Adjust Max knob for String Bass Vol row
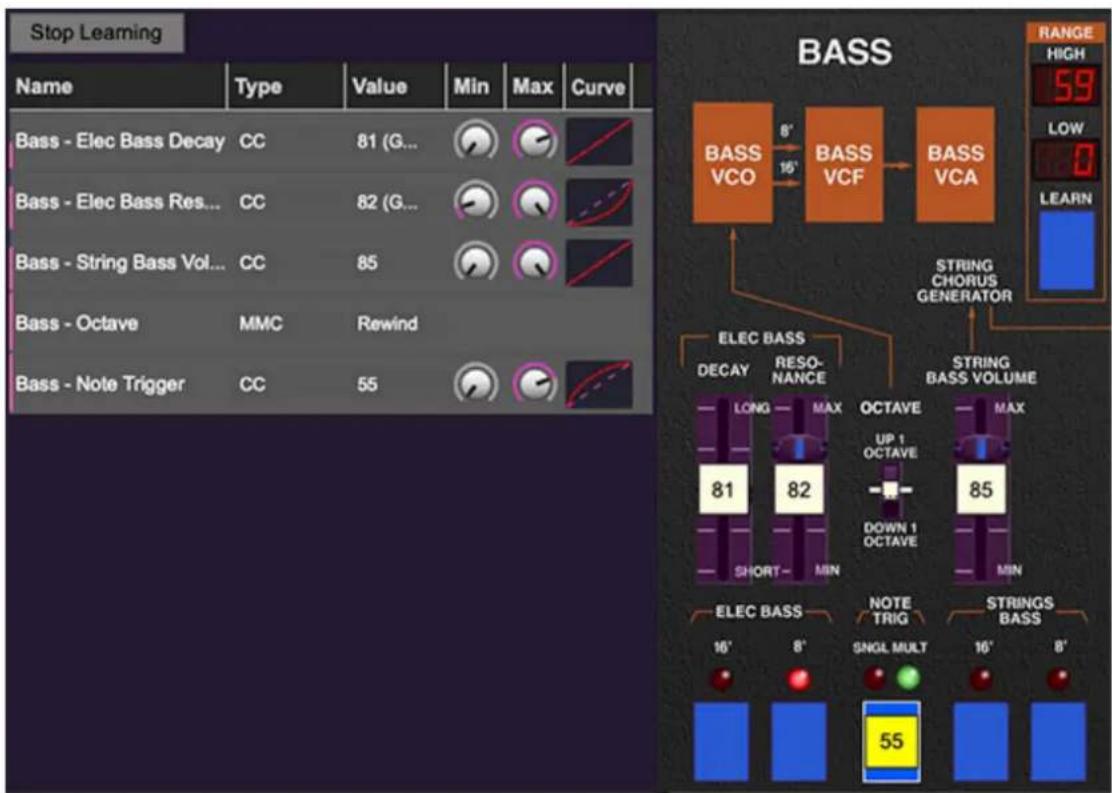Screen dimensions: 1112x793 tap(535, 262)
